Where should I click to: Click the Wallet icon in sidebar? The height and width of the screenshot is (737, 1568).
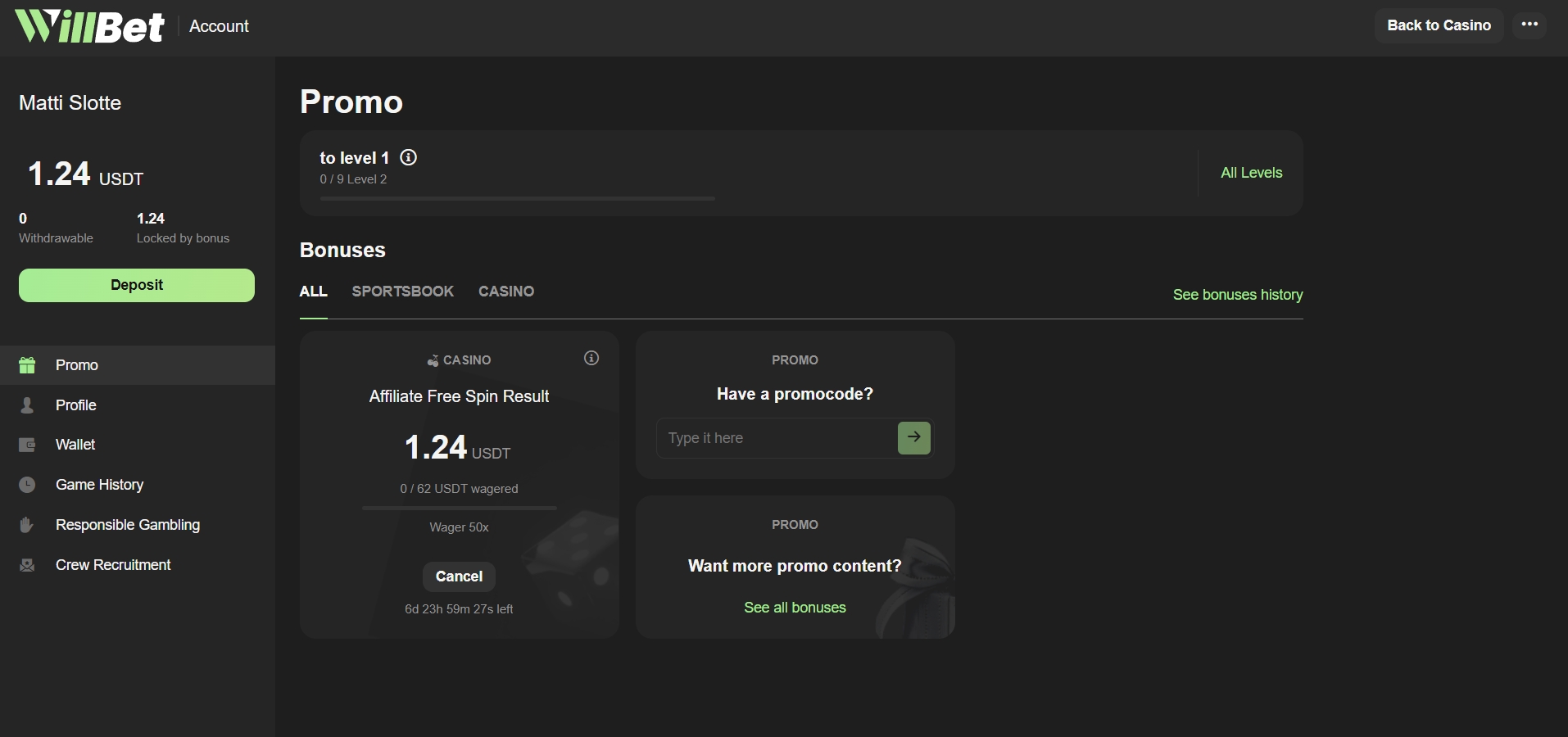tap(27, 445)
